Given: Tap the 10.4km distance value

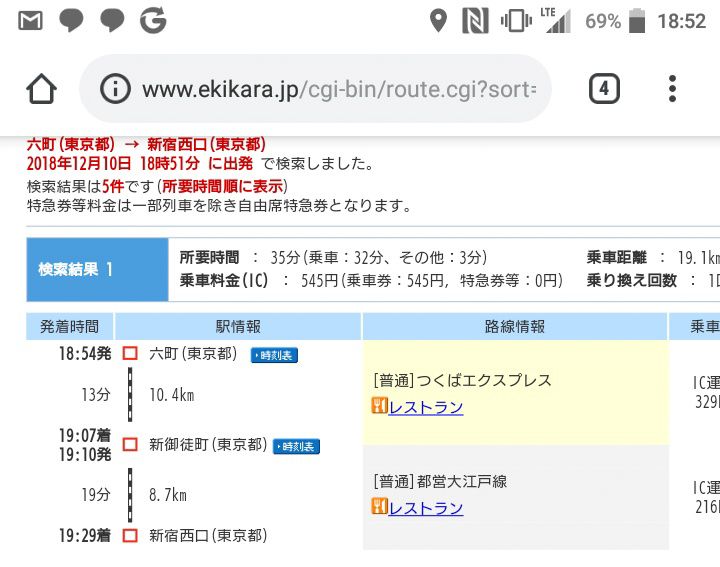Looking at the screenshot, I should click(x=172, y=395).
